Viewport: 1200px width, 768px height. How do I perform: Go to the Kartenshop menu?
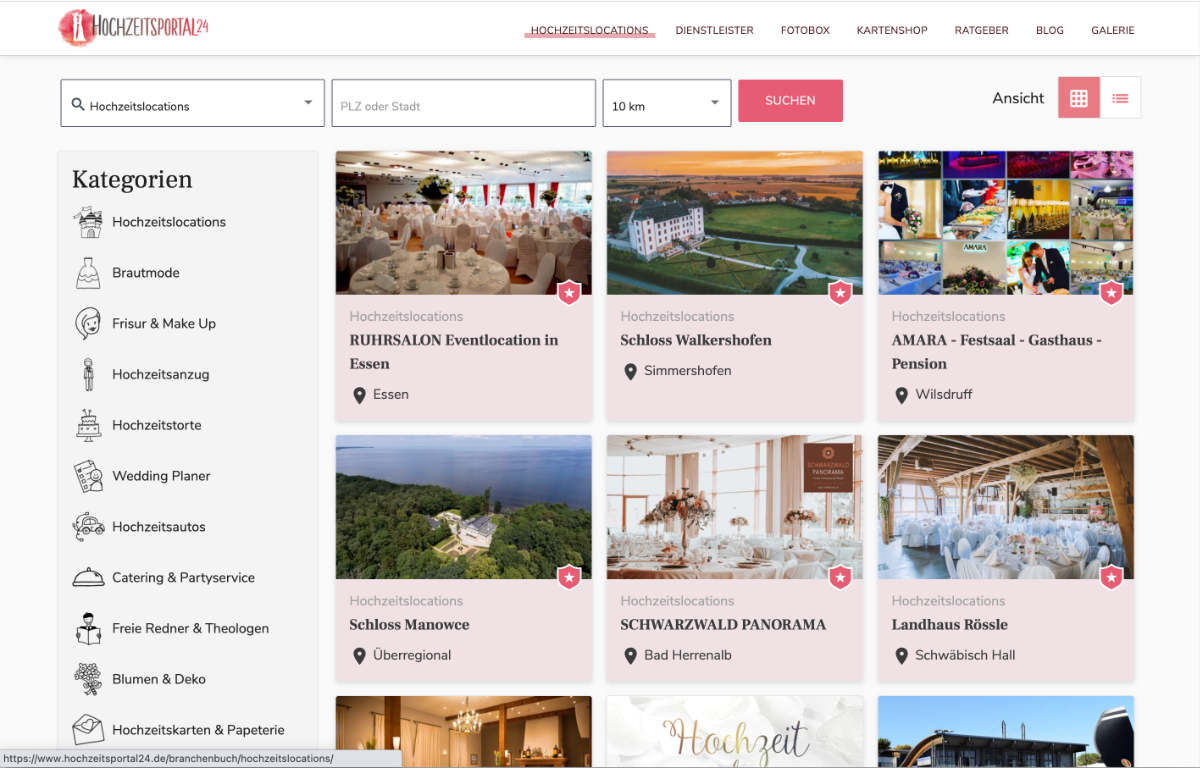coord(892,30)
